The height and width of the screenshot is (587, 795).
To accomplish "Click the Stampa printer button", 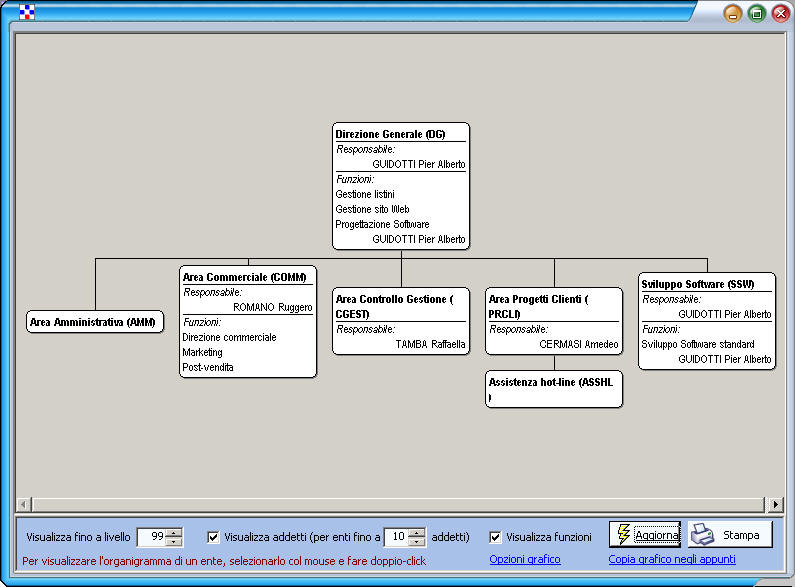I will click(x=730, y=534).
